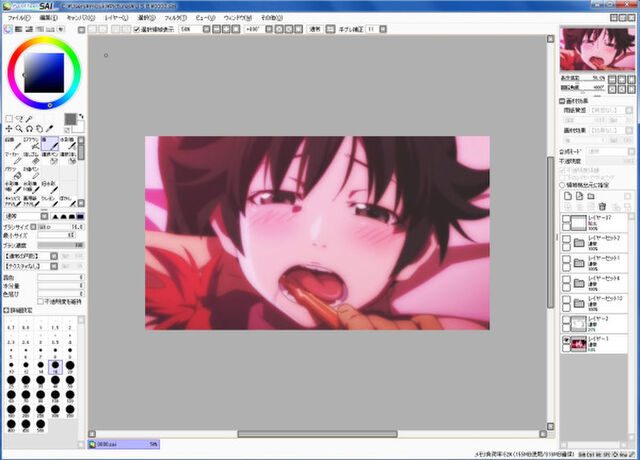The height and width of the screenshot is (460, 640).
Task: Open the brush blend mode 通常 dropdown
Action: (x=26, y=216)
